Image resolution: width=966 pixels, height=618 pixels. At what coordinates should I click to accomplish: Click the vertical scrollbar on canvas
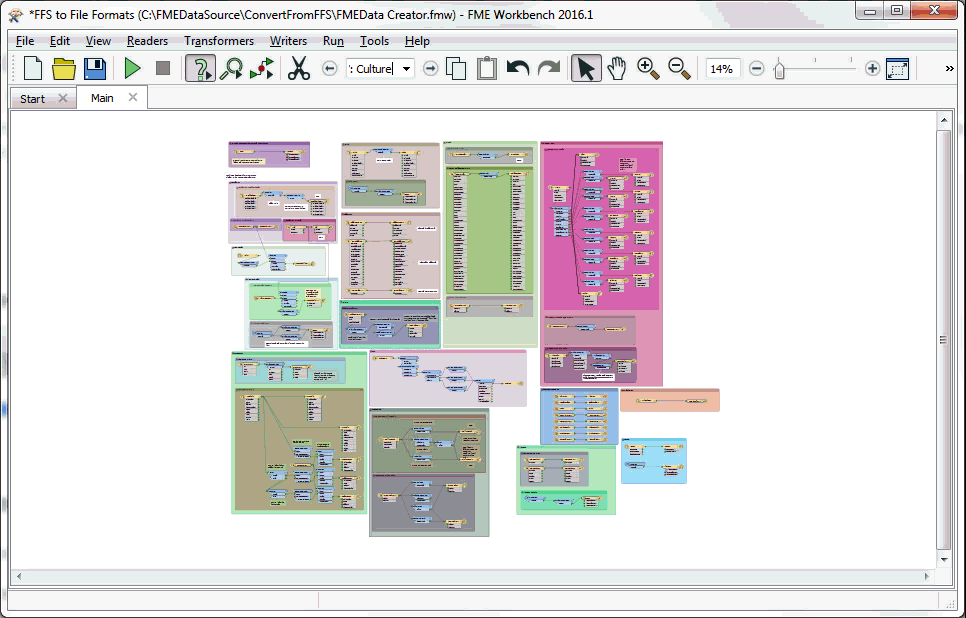(x=943, y=340)
